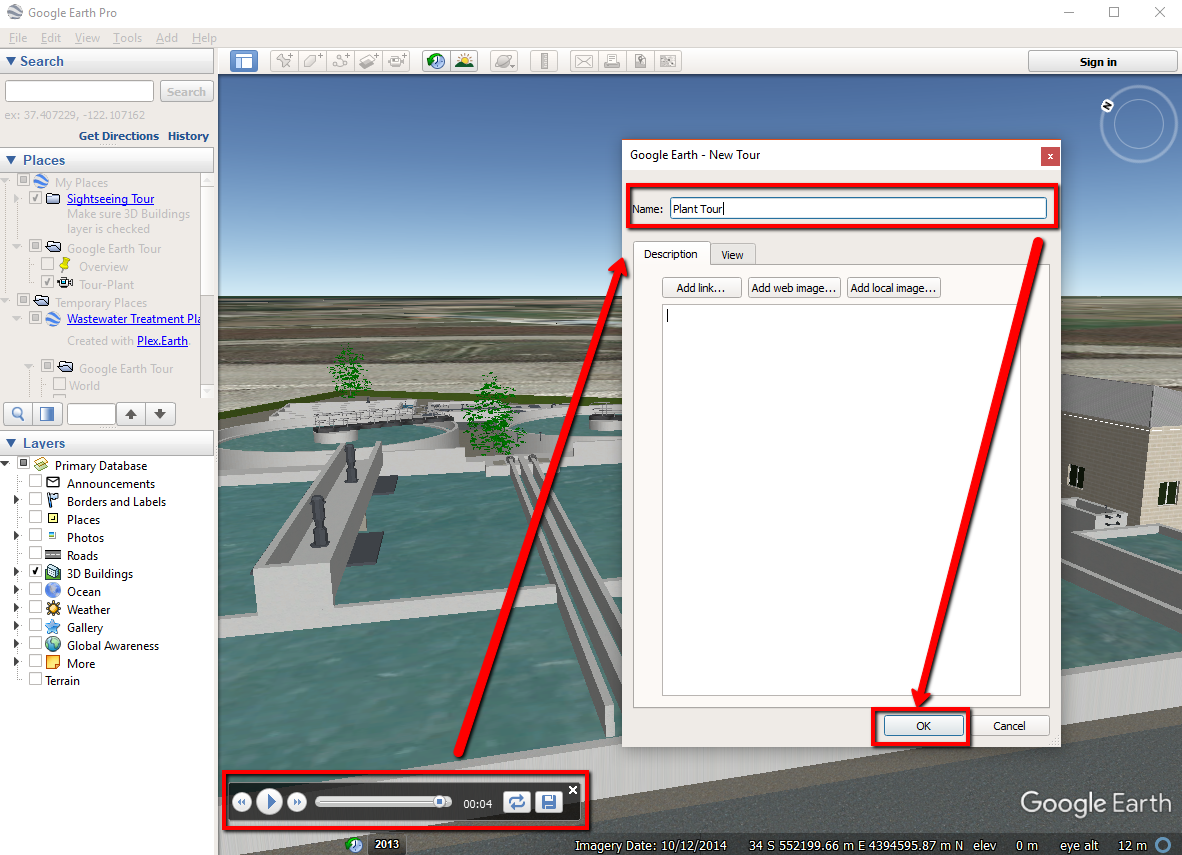Show historical imagery via clock icon
The width and height of the screenshot is (1182, 855).
[x=436, y=61]
